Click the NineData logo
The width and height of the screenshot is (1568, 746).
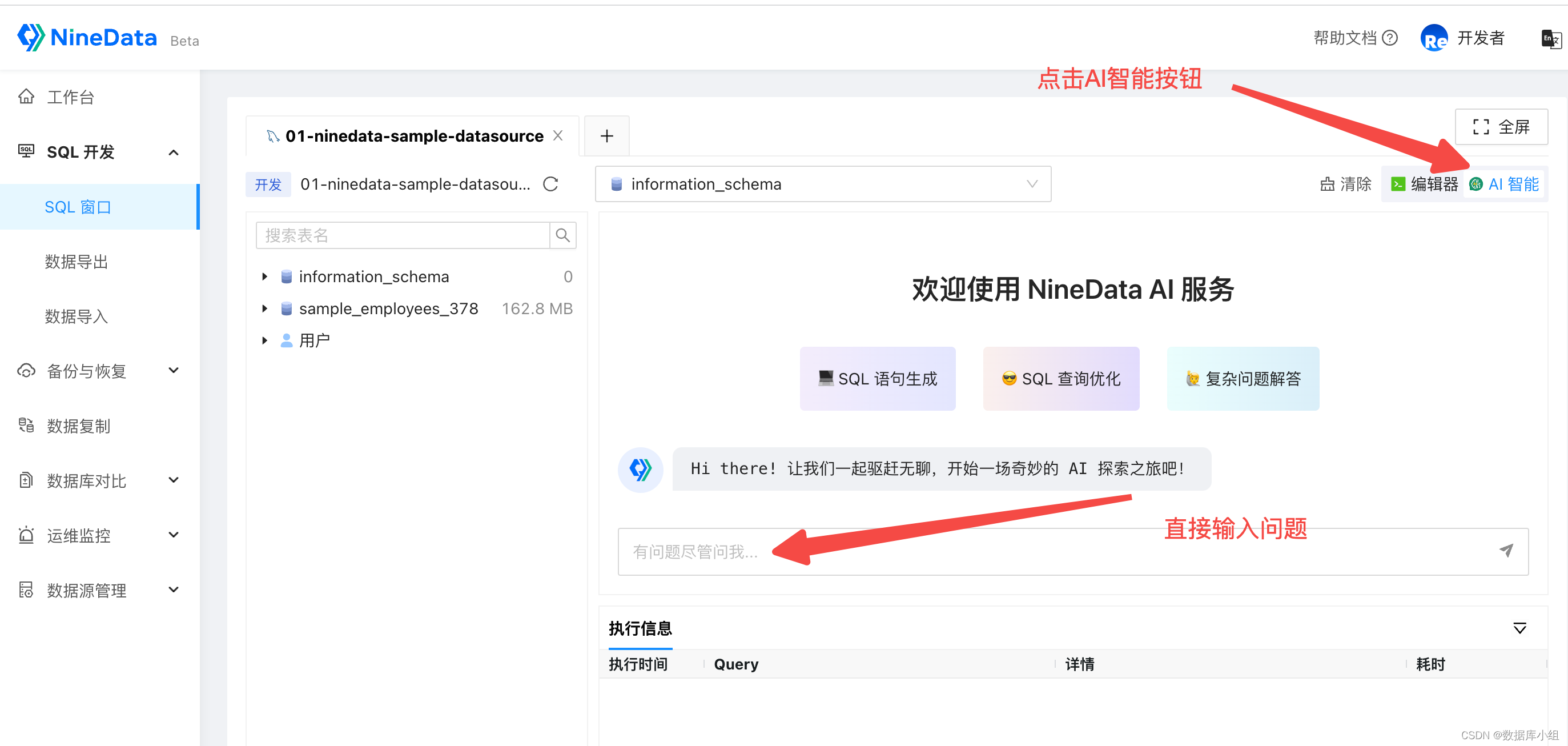point(87,38)
